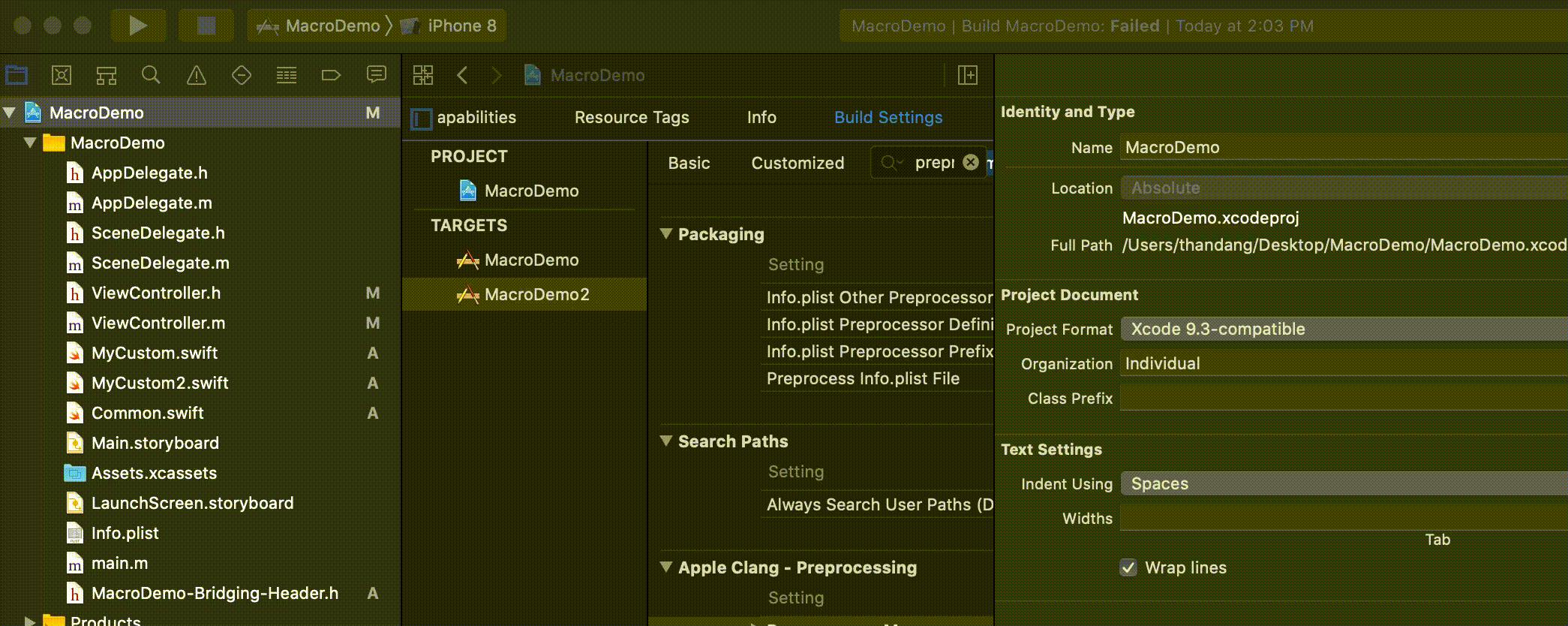Open Common.swift file

pyautogui.click(x=147, y=413)
